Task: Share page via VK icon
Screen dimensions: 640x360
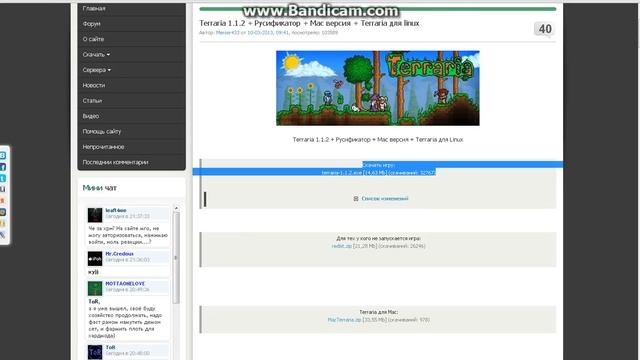Action: [2, 156]
